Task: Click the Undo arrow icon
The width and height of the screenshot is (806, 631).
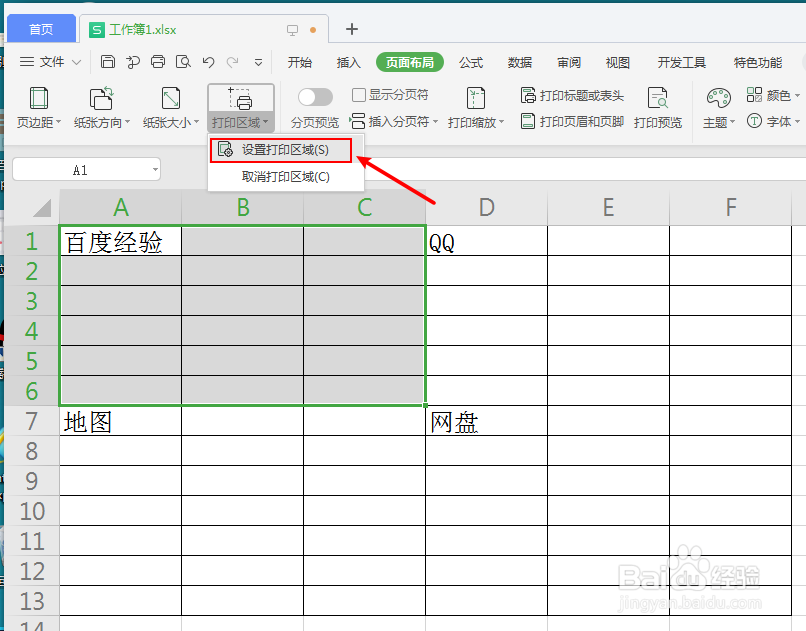Action: pos(208,62)
